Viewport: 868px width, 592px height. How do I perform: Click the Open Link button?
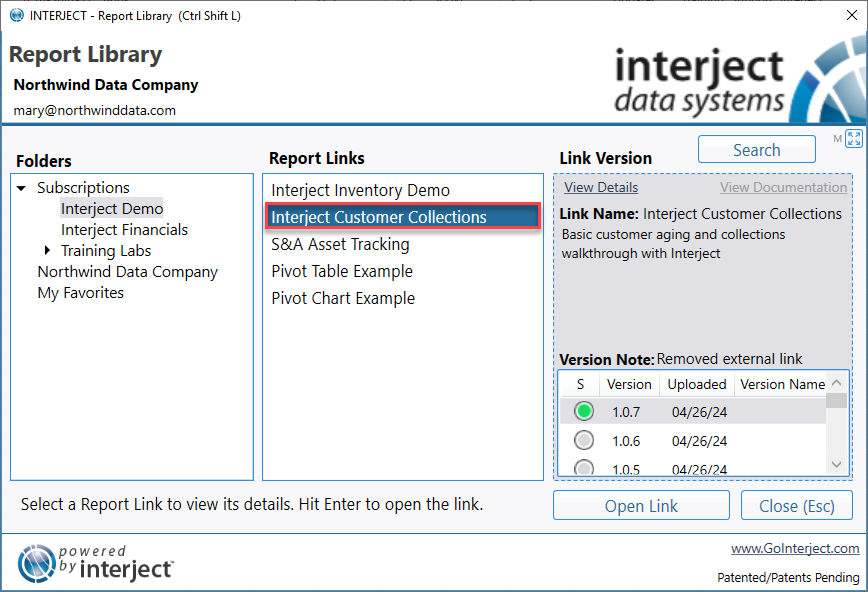(x=641, y=506)
